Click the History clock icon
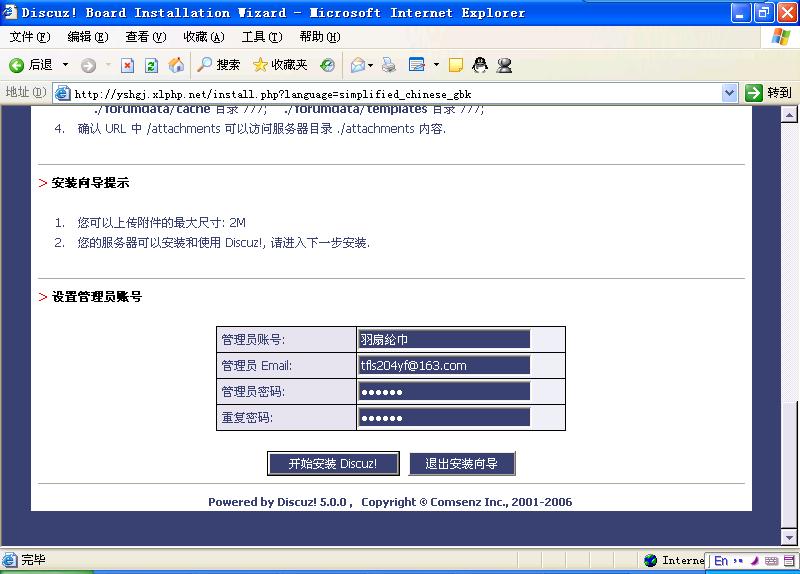The image size is (800, 574). click(x=327, y=65)
